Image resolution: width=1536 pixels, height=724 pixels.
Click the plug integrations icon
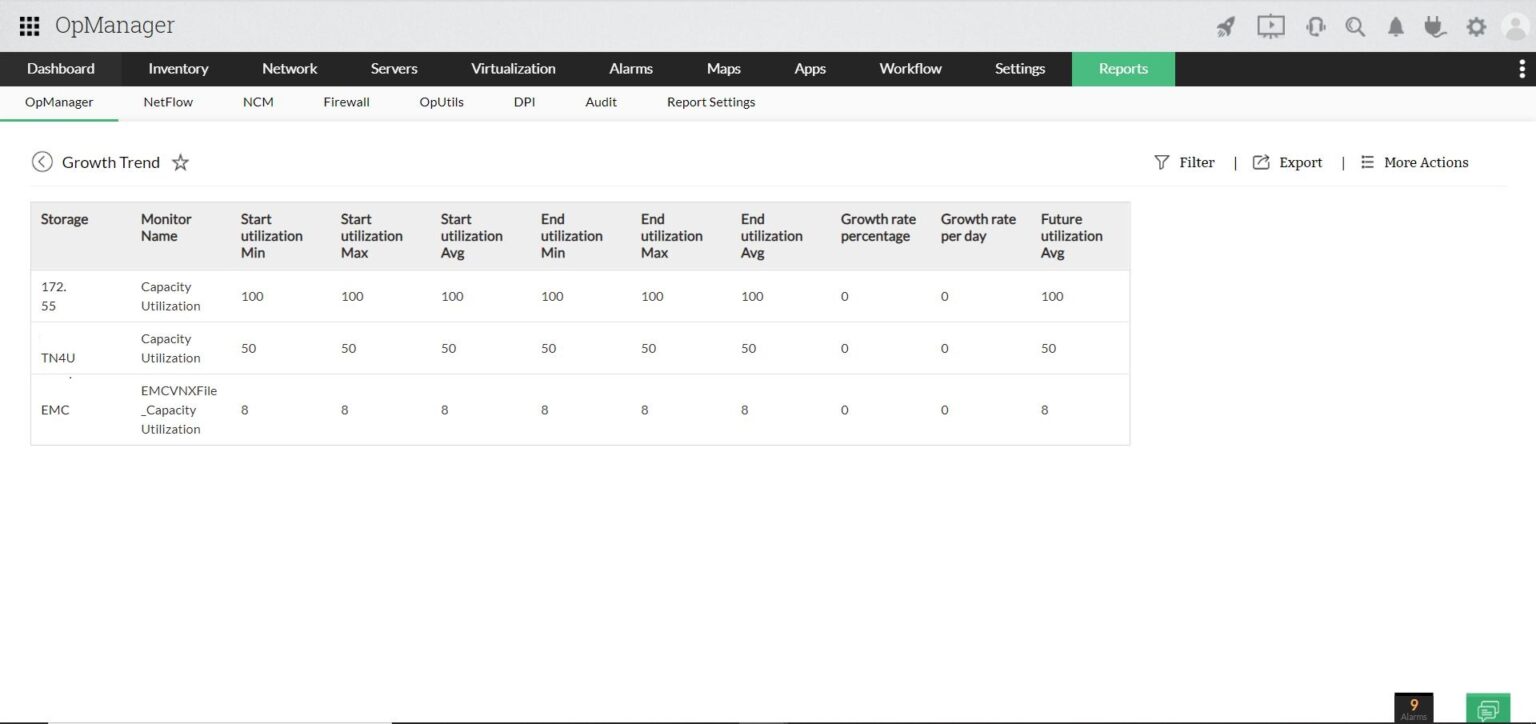(1435, 27)
